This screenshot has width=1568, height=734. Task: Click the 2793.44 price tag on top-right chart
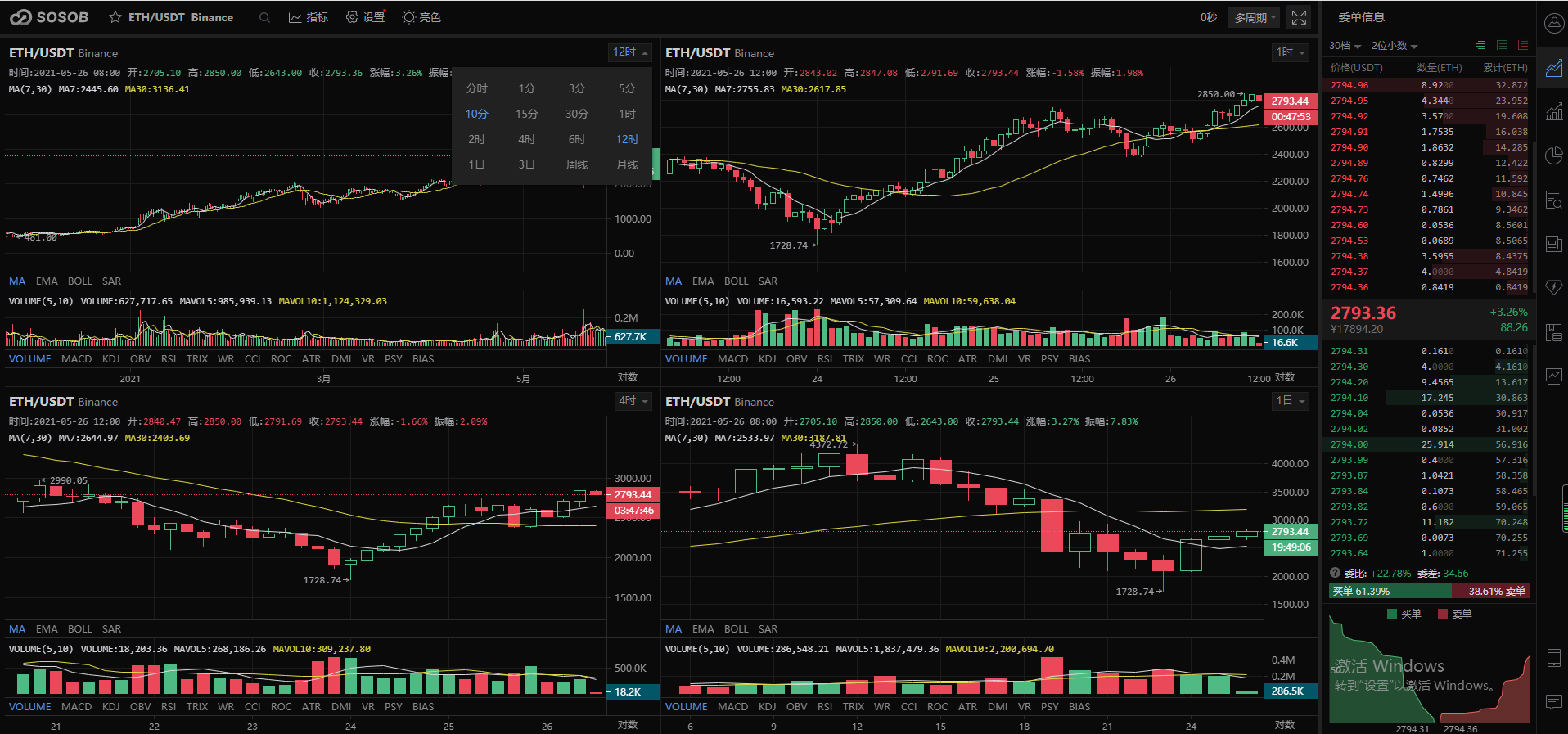[x=1290, y=101]
